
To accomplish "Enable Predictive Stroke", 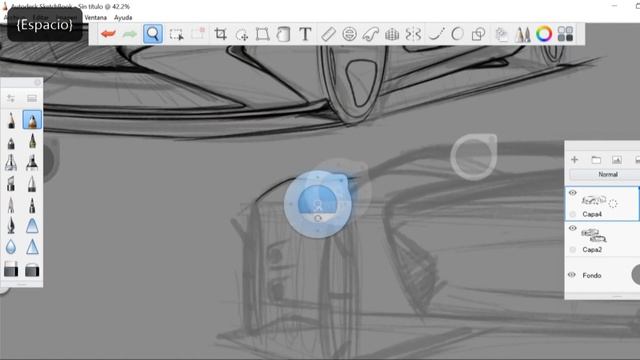I will (x=457, y=34).
